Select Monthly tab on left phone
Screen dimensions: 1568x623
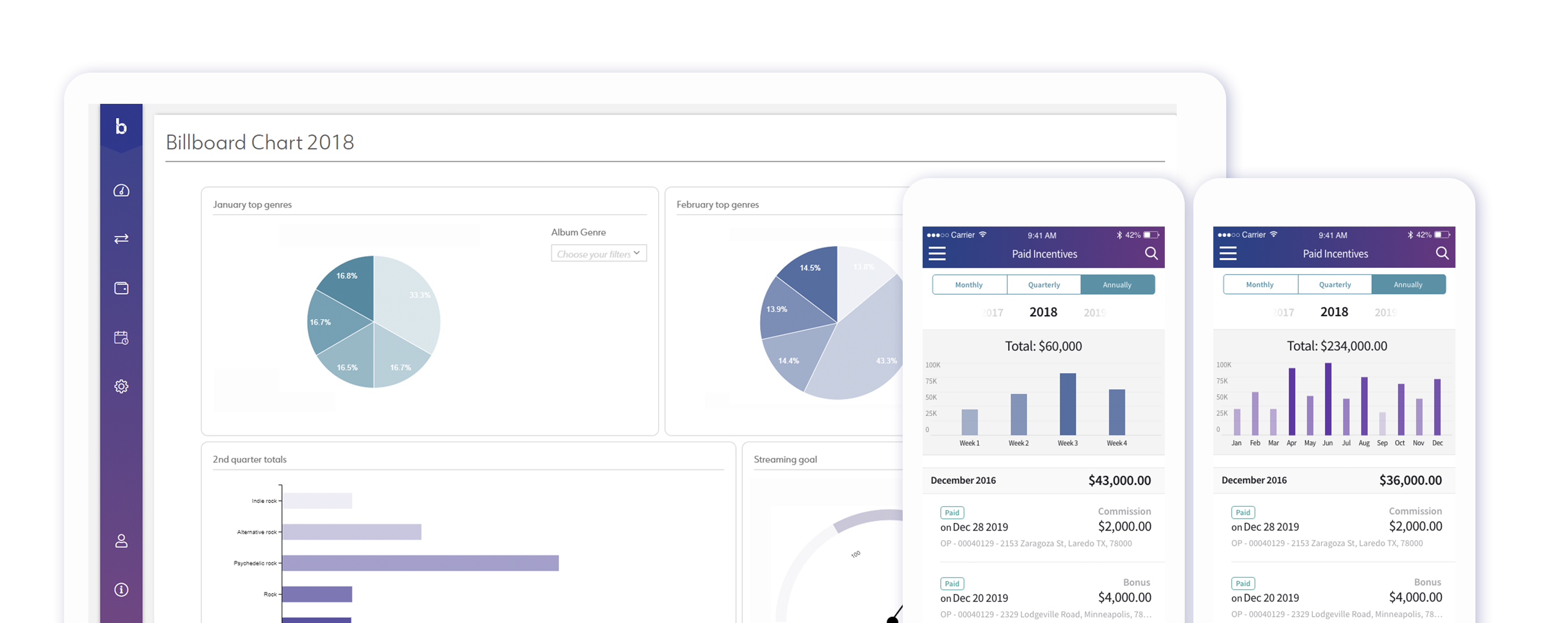click(x=969, y=284)
